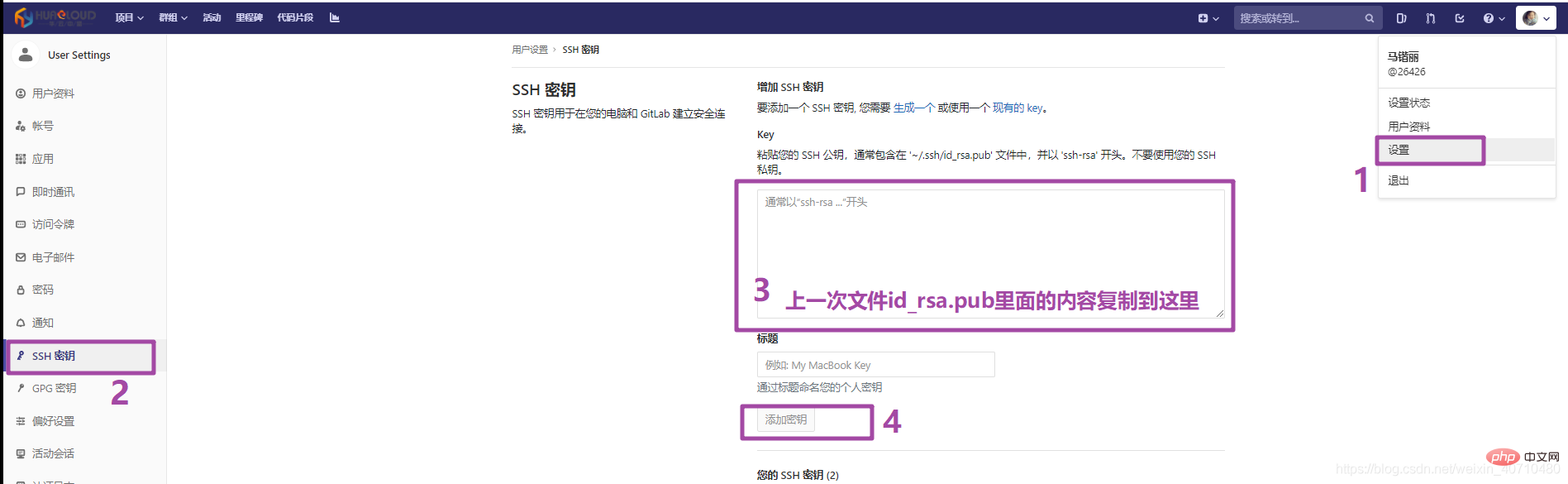The height and width of the screenshot is (484, 1568).
Task: Follow the 现有的 key link
Action: [1017, 108]
